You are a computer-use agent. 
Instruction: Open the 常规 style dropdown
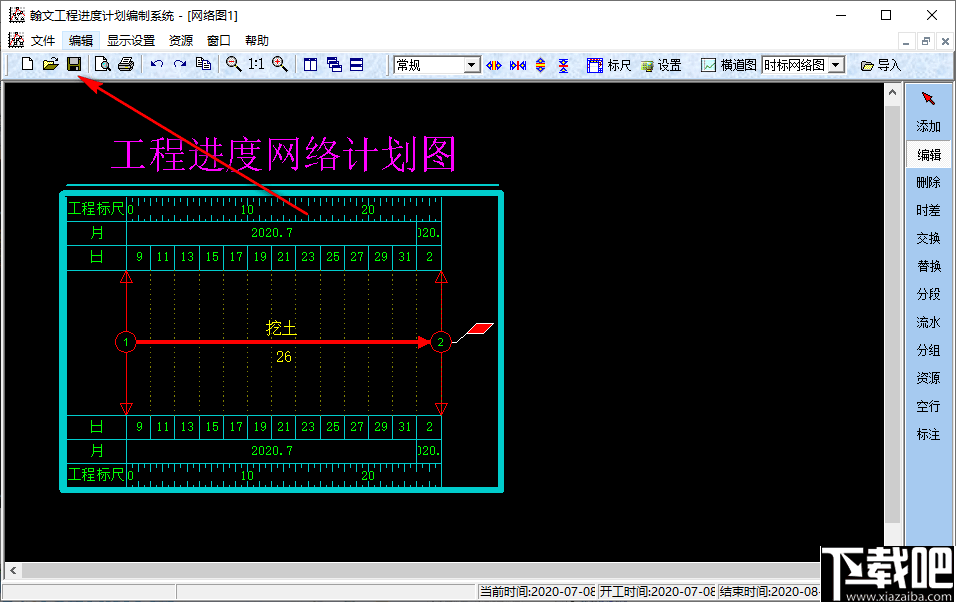472,65
